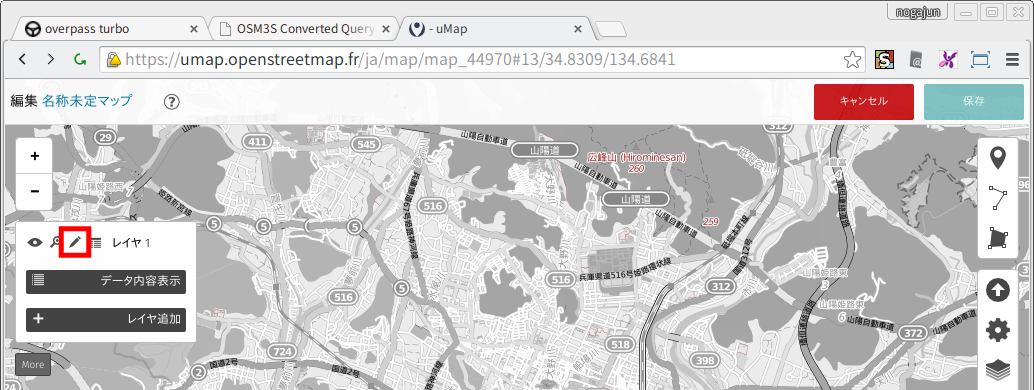Click the 保存 save button
Screen dimensions: 1034x390
pyautogui.click(x=973, y=102)
